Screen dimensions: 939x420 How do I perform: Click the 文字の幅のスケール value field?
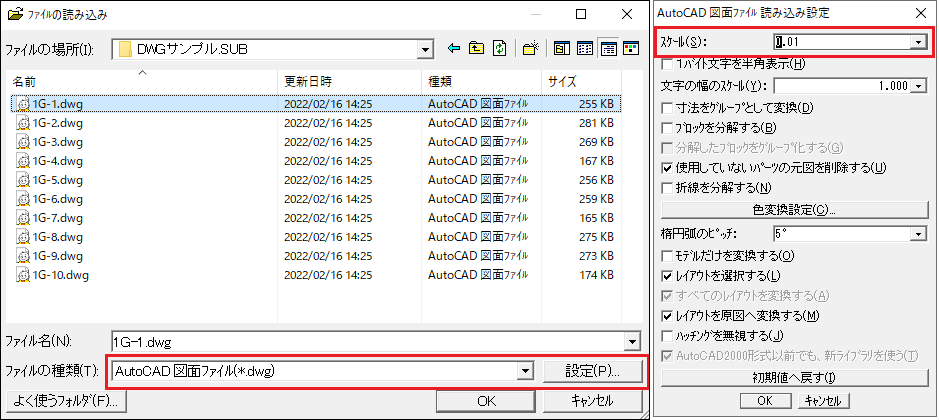pos(843,86)
